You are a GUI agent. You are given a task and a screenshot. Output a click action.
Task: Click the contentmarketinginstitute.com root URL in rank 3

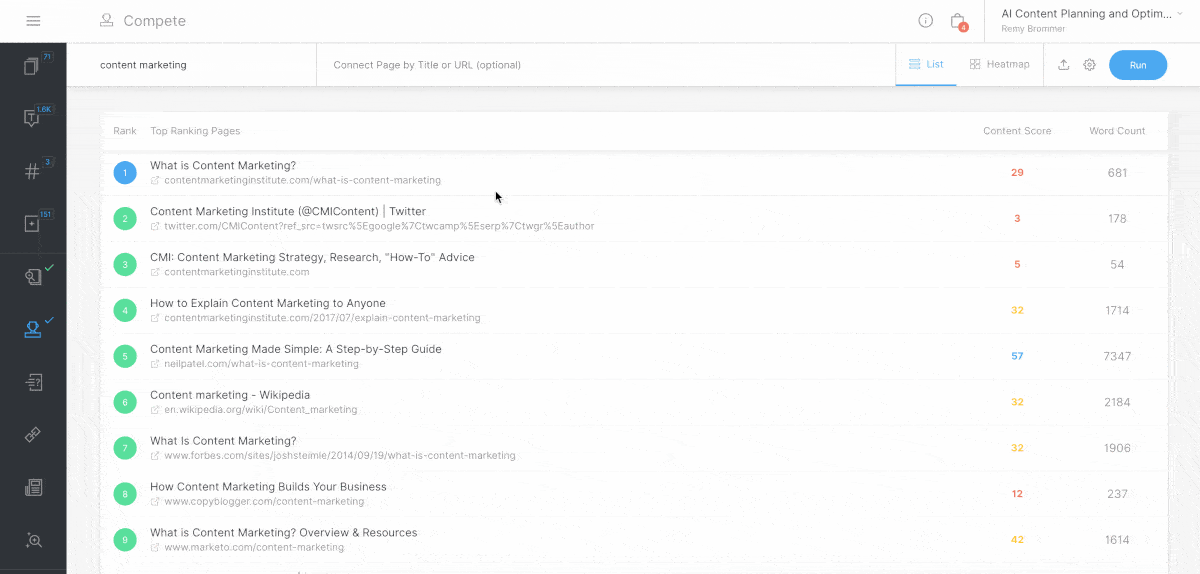coord(237,272)
